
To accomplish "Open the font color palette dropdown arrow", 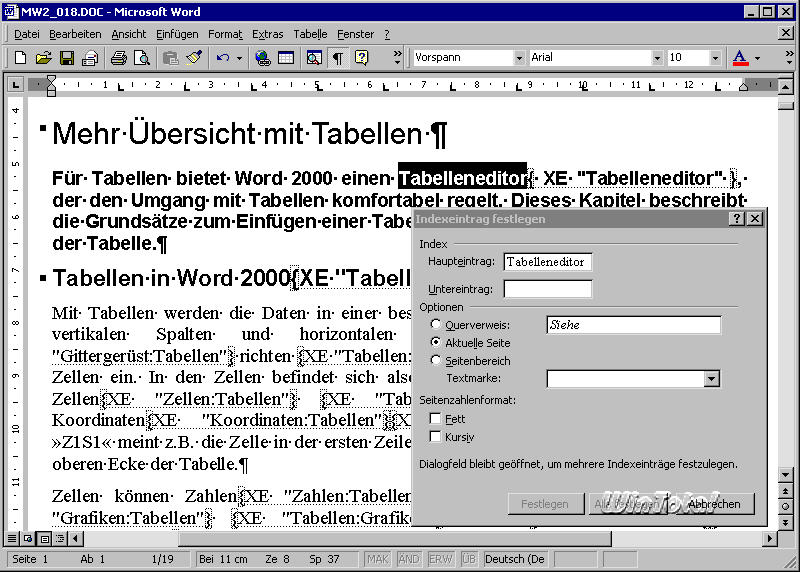I will [757, 58].
